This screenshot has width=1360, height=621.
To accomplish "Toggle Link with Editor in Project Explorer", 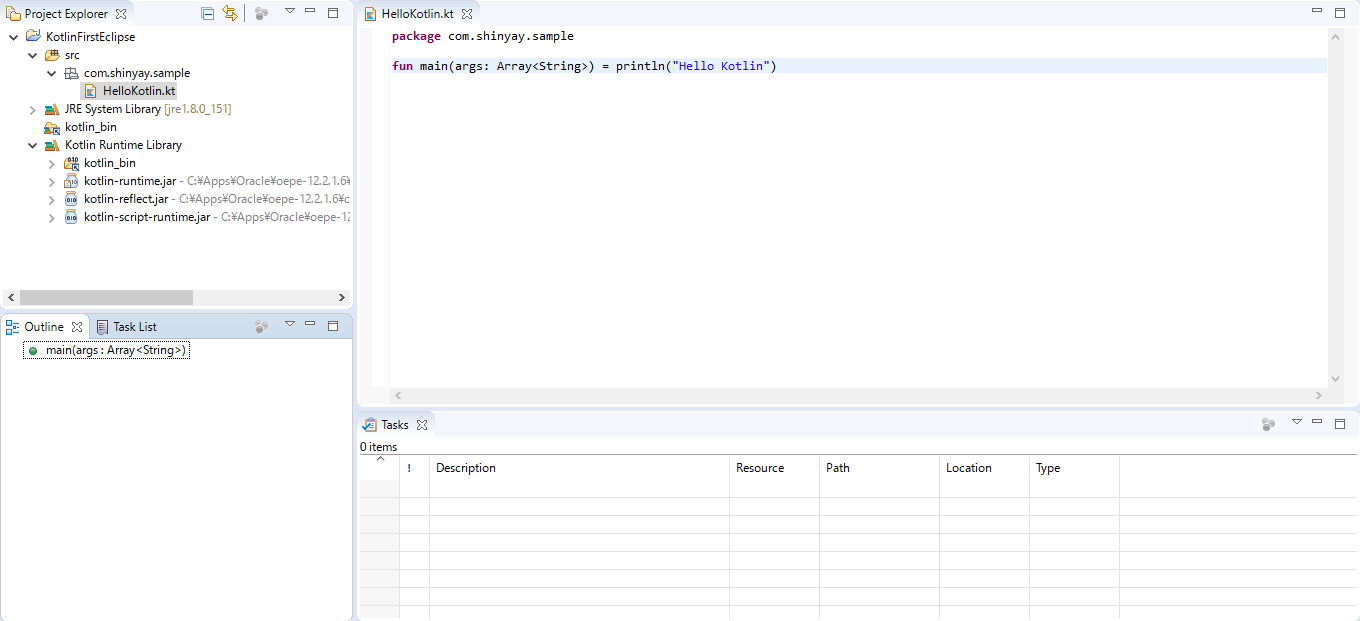I will [x=229, y=13].
